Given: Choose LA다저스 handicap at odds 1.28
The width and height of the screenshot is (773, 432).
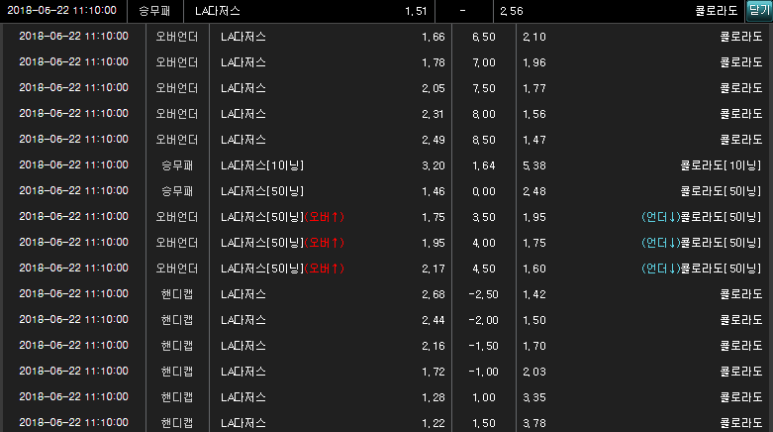Looking at the screenshot, I should pyautogui.click(x=330, y=397).
